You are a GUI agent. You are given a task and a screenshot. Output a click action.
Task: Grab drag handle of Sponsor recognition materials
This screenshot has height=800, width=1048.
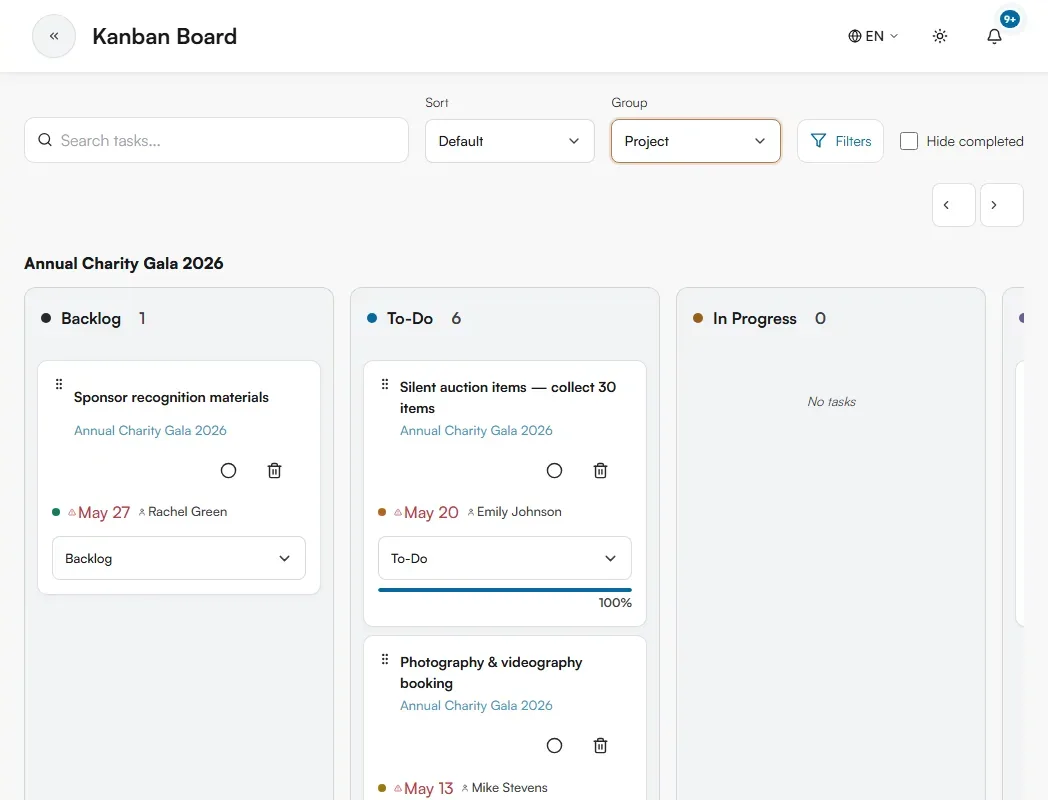coord(59,384)
